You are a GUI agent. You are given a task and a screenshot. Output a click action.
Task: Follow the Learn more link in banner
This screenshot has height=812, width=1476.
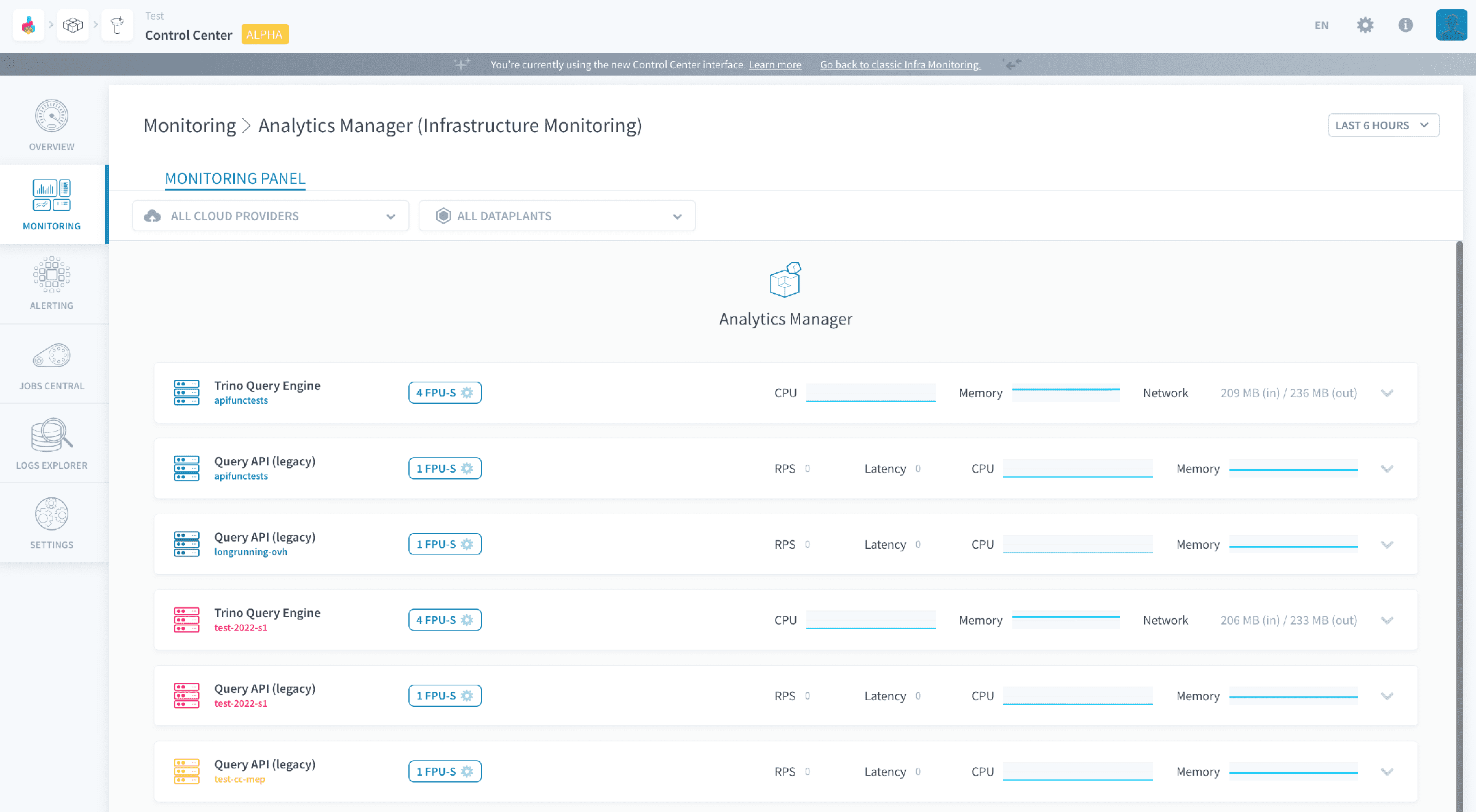(x=775, y=65)
